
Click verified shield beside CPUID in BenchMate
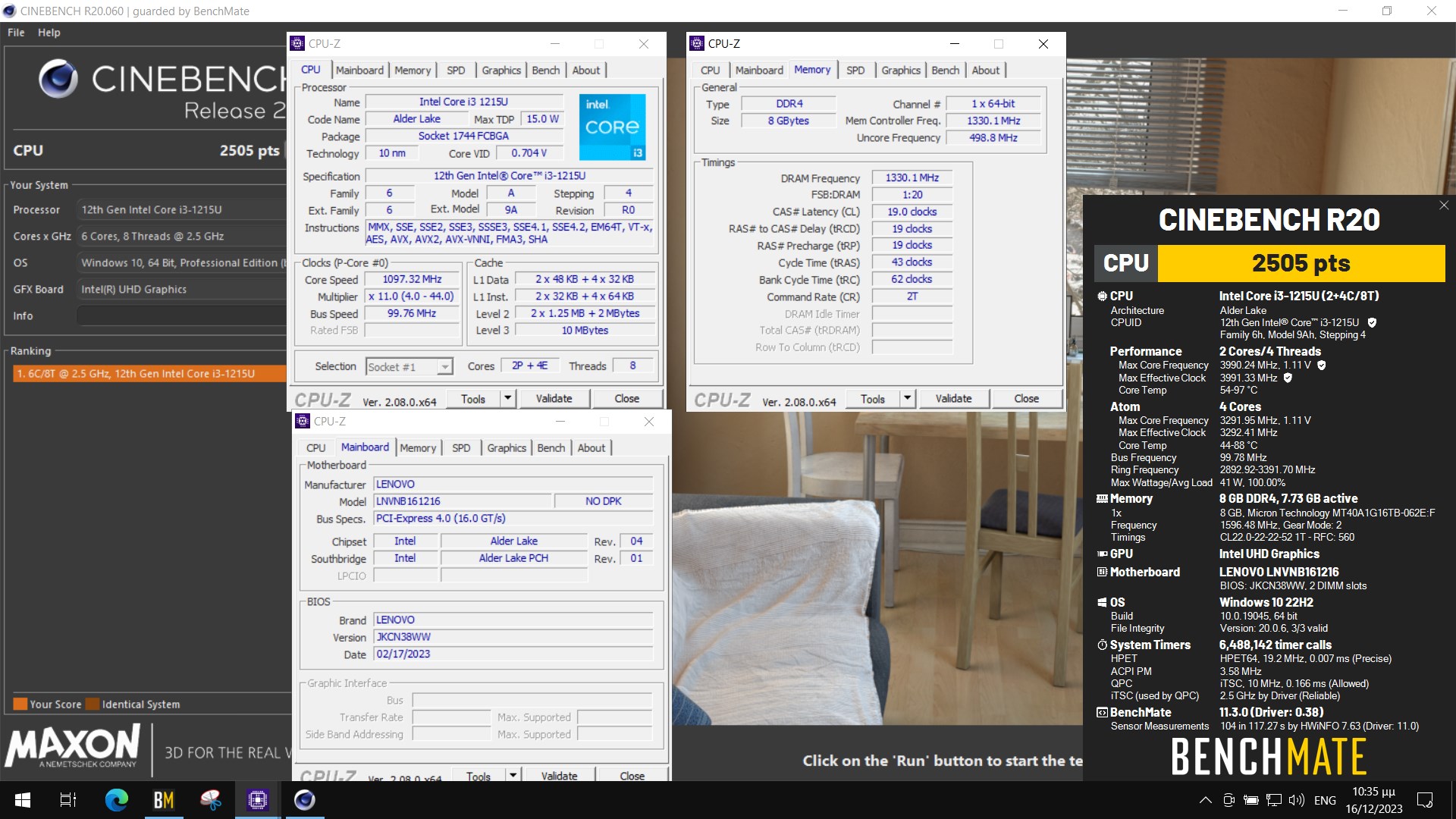(x=1372, y=322)
